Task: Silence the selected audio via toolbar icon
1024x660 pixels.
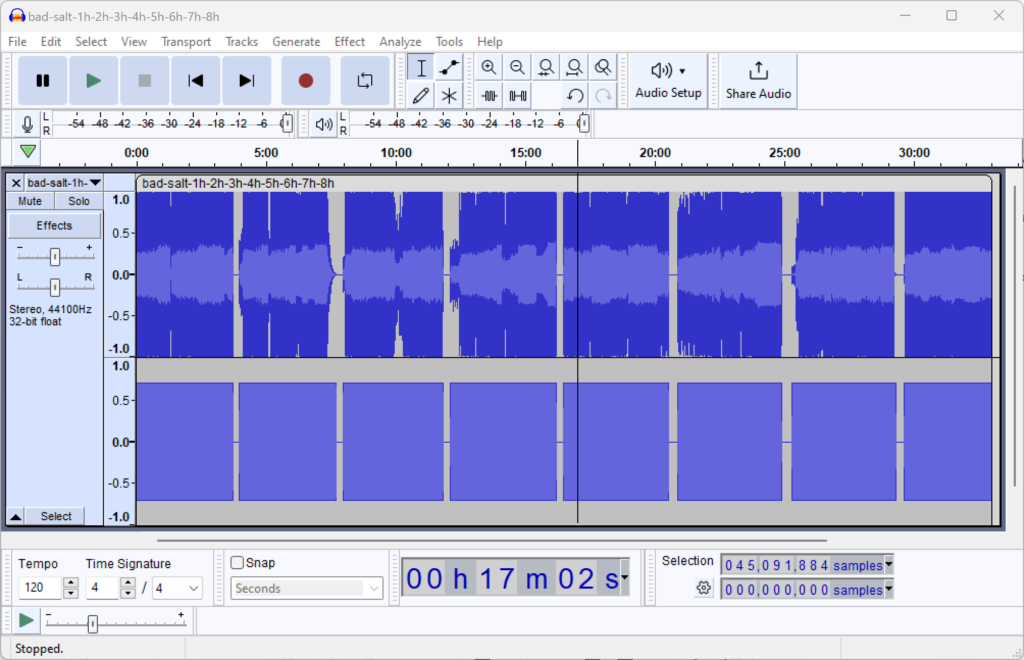Action: tap(517, 95)
